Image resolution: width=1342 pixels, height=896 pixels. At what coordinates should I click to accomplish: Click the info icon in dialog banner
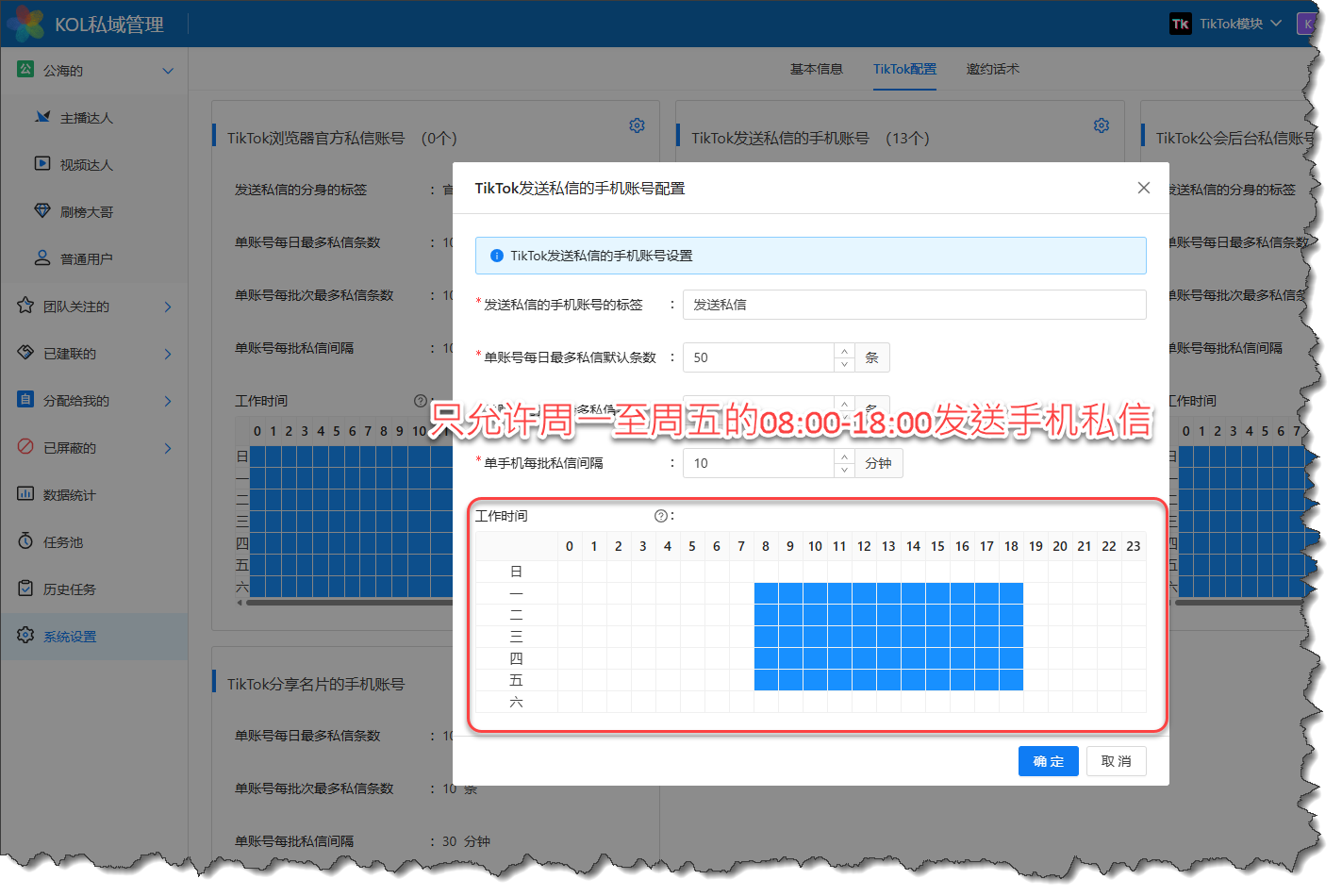click(x=497, y=256)
